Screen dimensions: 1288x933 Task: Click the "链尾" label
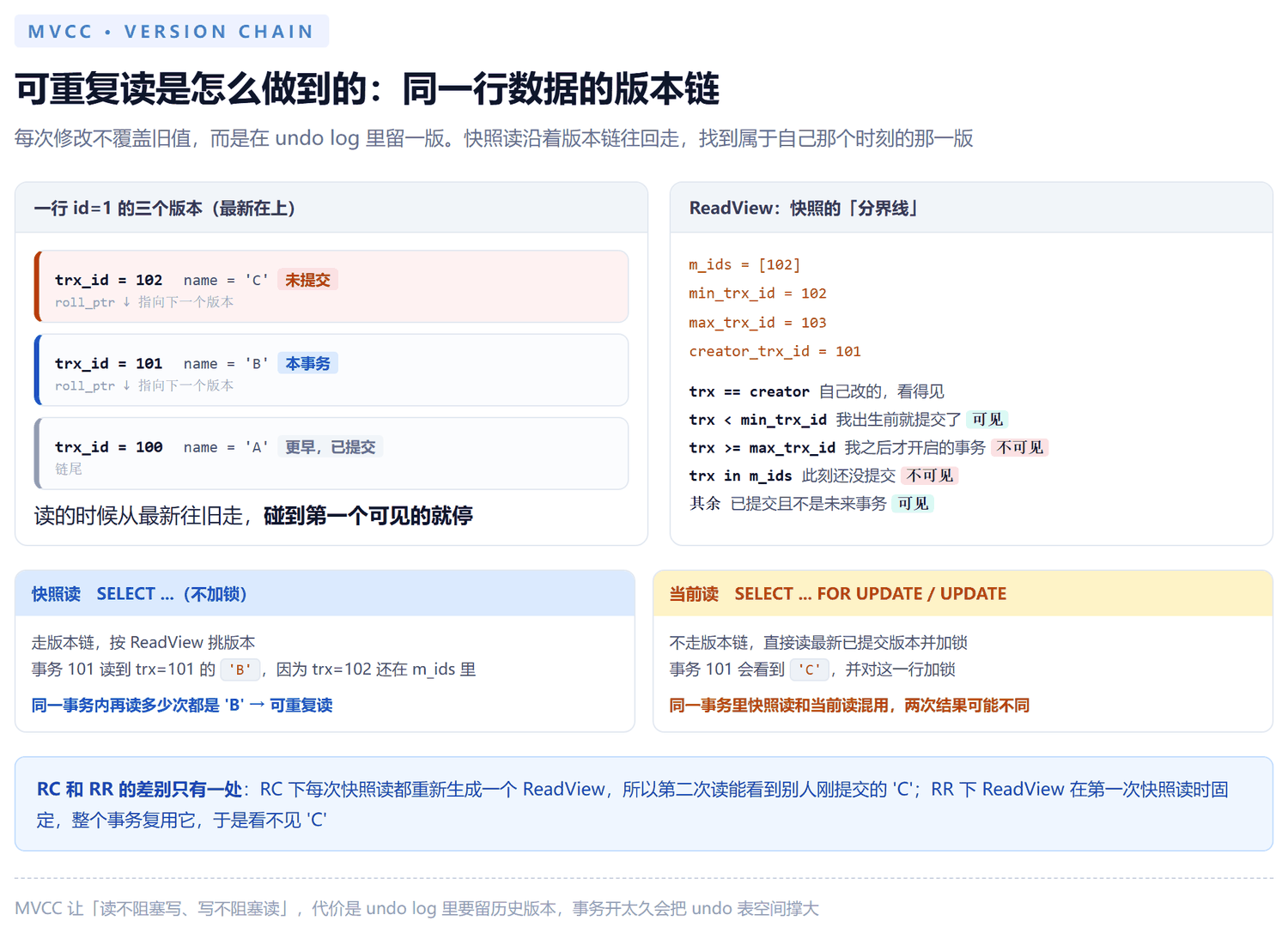[x=69, y=469]
